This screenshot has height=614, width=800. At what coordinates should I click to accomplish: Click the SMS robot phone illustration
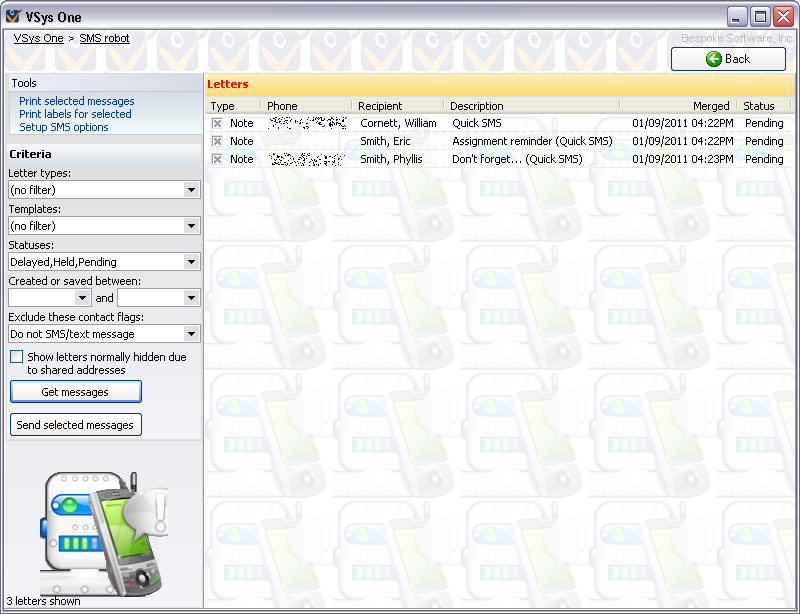[103, 529]
